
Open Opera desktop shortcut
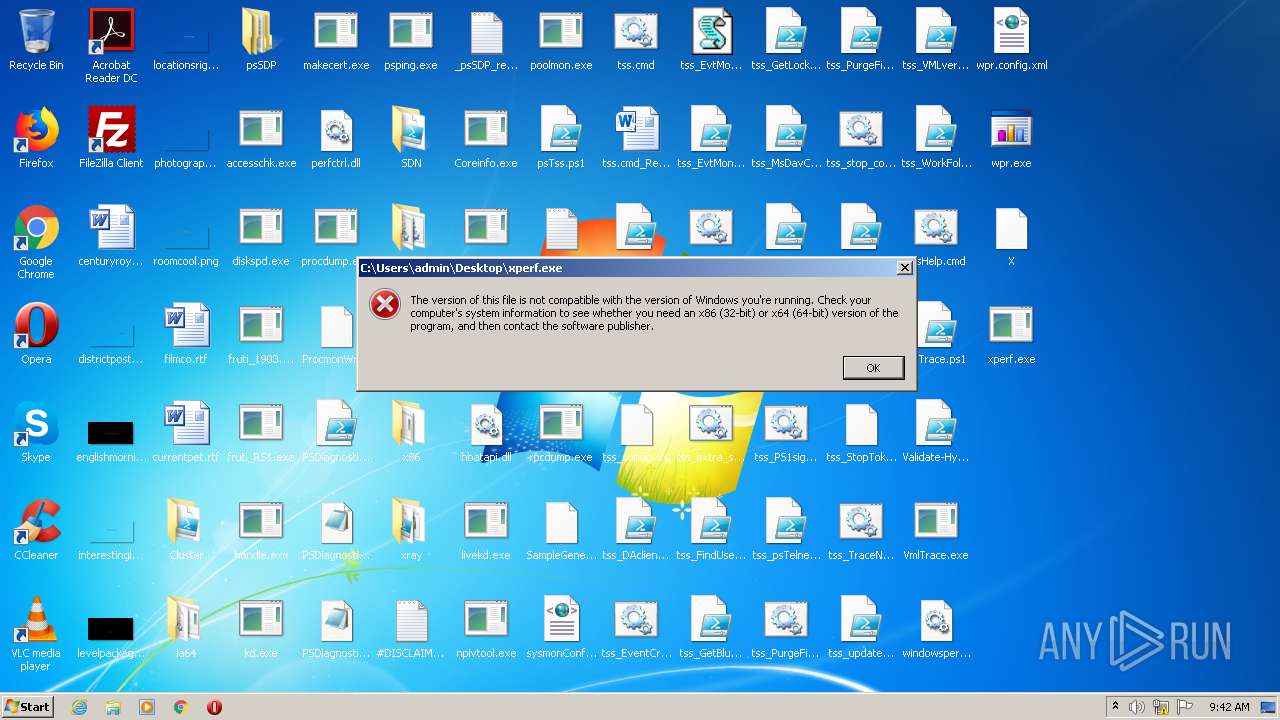tap(36, 334)
